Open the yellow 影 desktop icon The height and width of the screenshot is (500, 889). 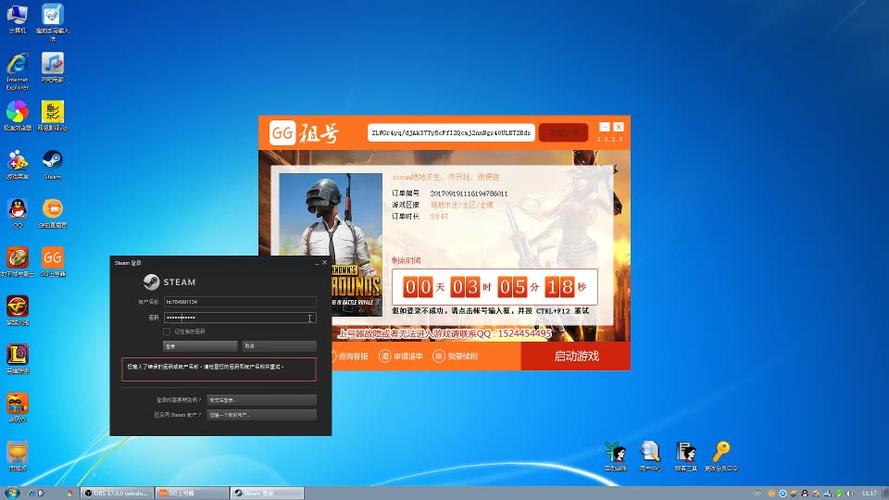52,116
